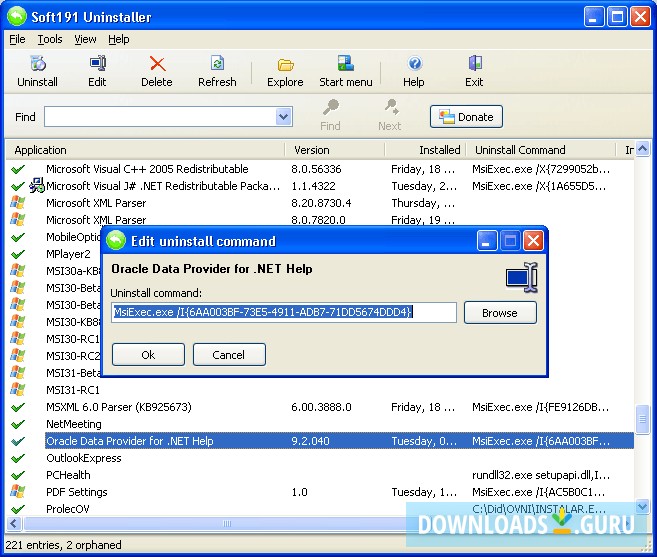This screenshot has width=657, height=557.
Task: Select the OutlookExpress entry
Action: (84, 459)
